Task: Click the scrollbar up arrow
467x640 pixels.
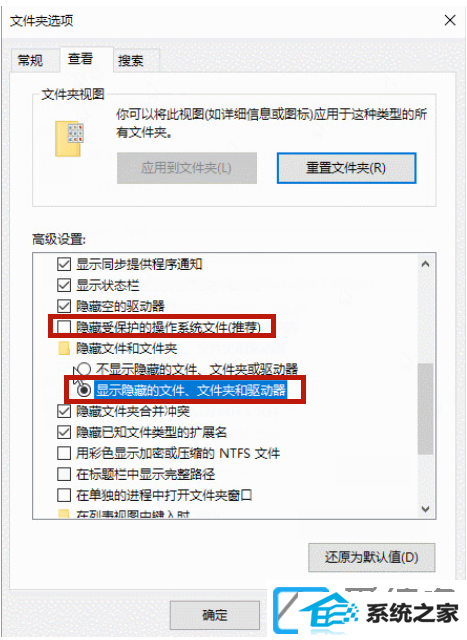Action: [425, 264]
